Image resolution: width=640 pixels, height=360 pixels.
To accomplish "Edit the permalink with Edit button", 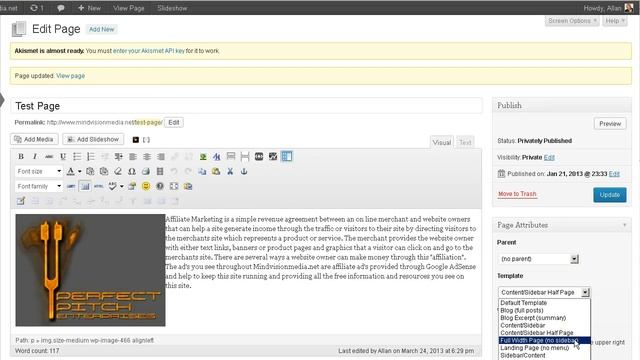I will pyautogui.click(x=174, y=122).
